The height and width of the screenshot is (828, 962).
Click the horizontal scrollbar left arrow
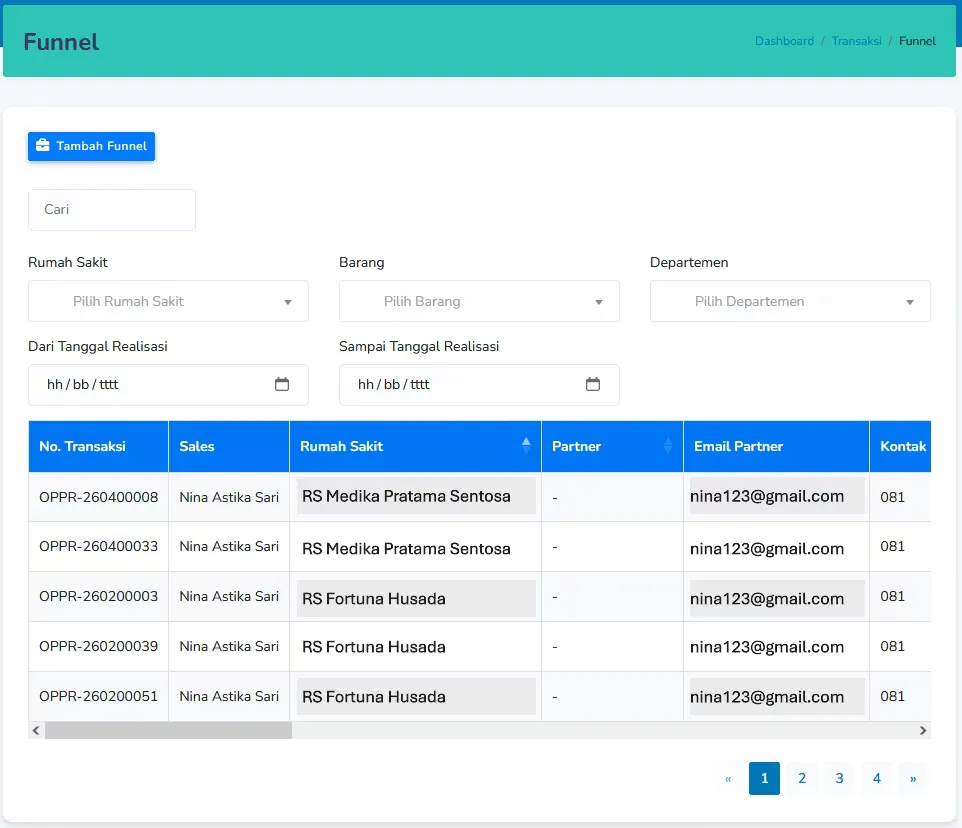(36, 730)
